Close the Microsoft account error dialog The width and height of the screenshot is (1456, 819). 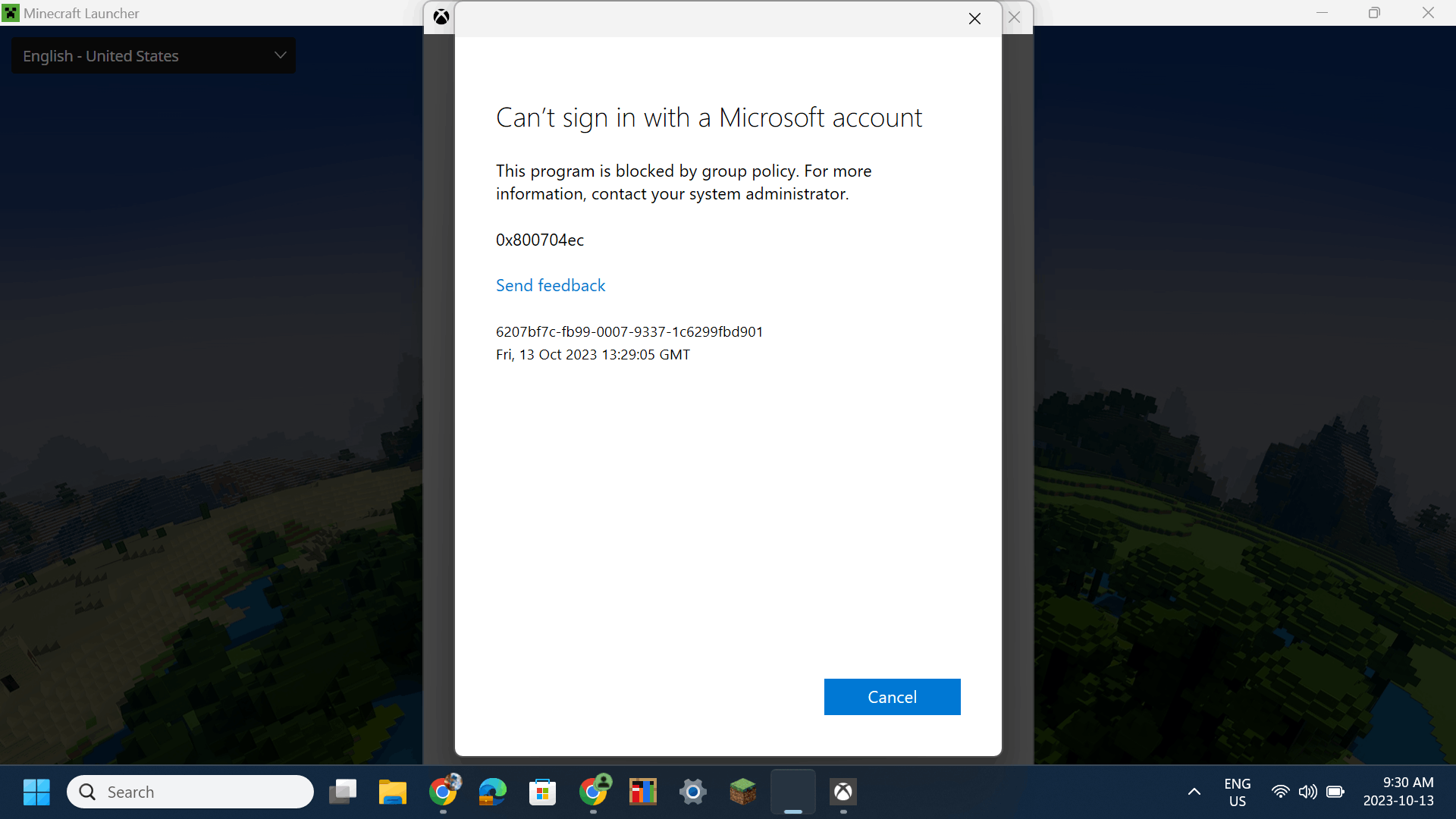coord(974,18)
